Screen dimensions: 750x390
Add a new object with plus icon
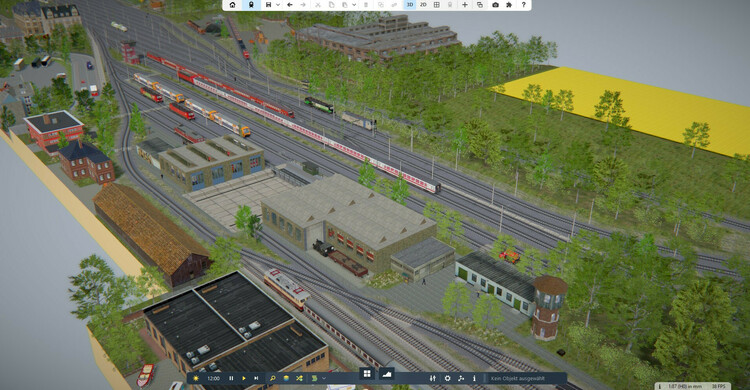click(x=465, y=5)
